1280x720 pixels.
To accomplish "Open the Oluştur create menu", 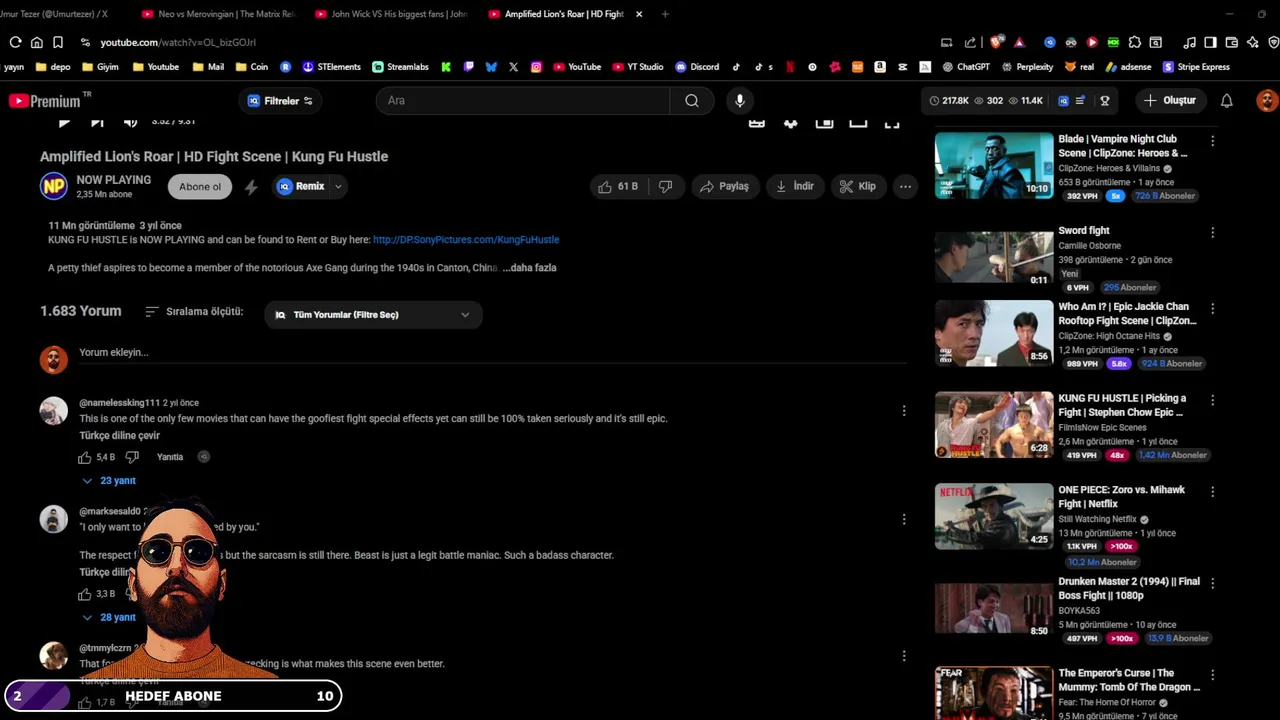I will (x=1170, y=100).
